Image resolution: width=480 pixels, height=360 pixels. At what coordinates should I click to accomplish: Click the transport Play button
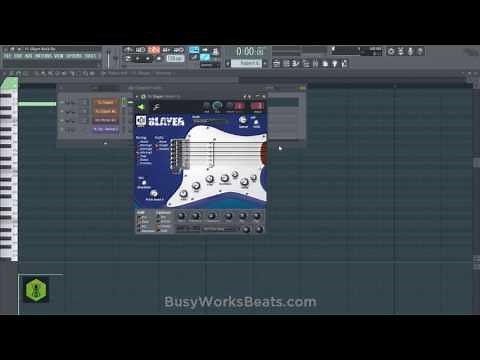click(x=137, y=59)
